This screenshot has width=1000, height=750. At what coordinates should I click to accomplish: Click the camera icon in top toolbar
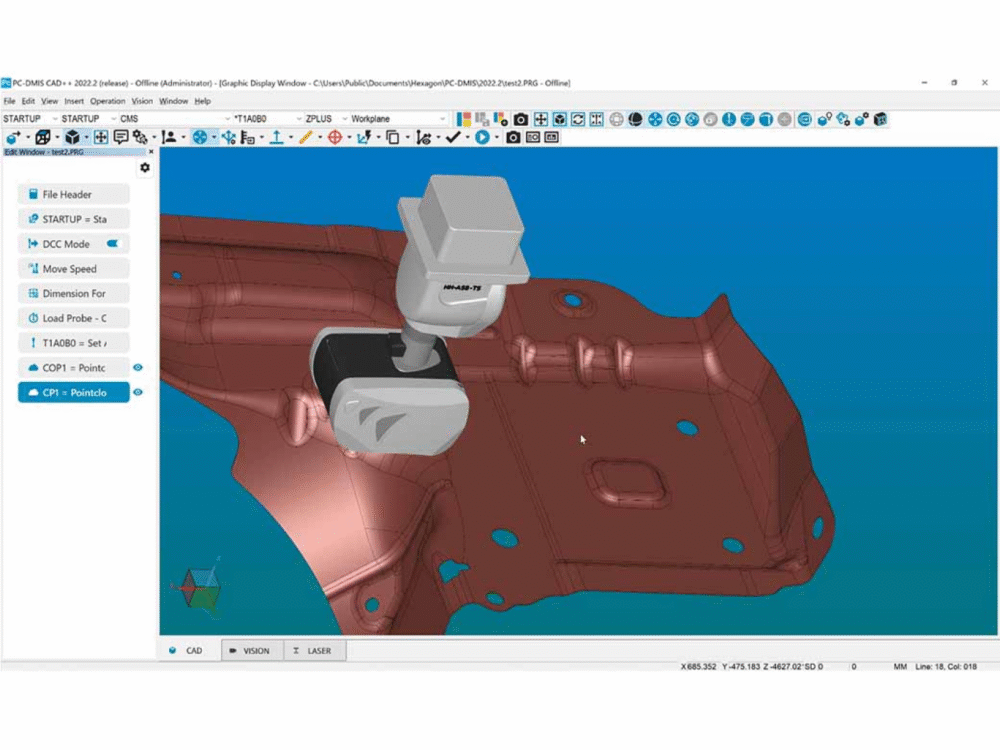pyautogui.click(x=521, y=119)
